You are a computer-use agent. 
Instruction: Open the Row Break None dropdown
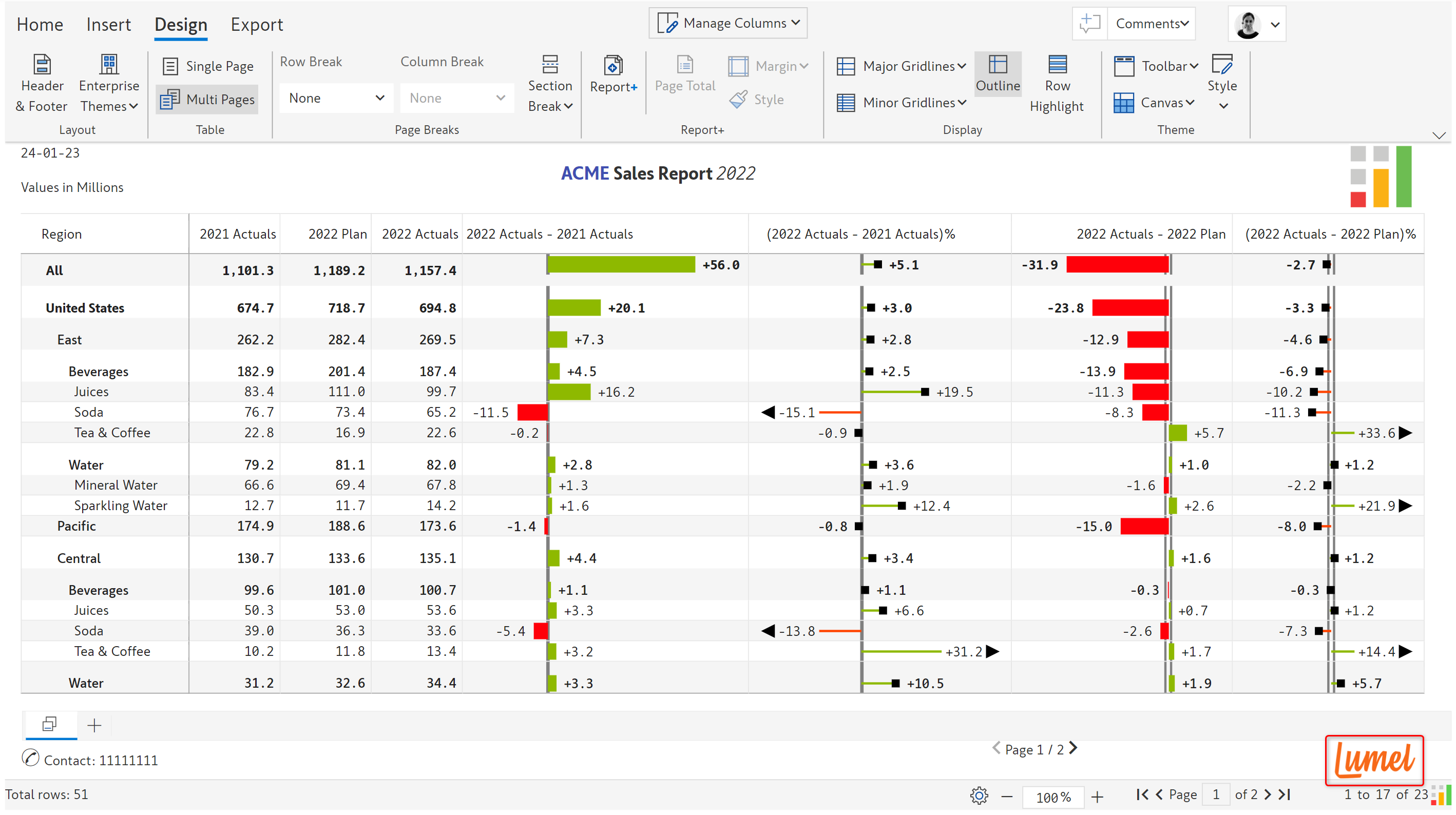point(336,99)
